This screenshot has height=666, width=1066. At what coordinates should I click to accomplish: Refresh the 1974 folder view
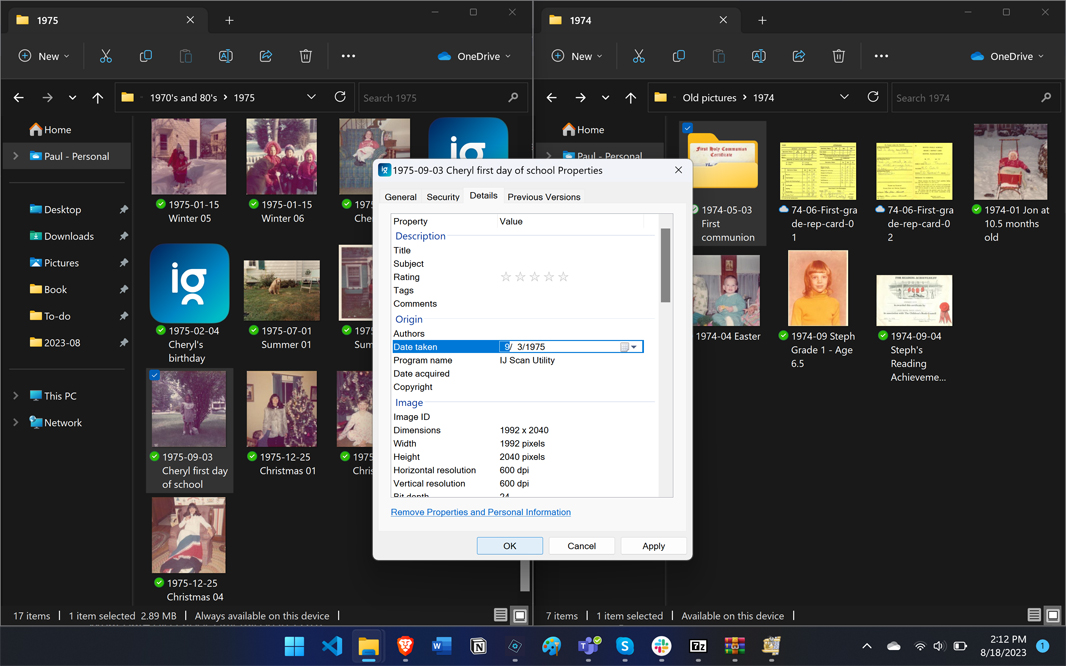pyautogui.click(x=873, y=97)
